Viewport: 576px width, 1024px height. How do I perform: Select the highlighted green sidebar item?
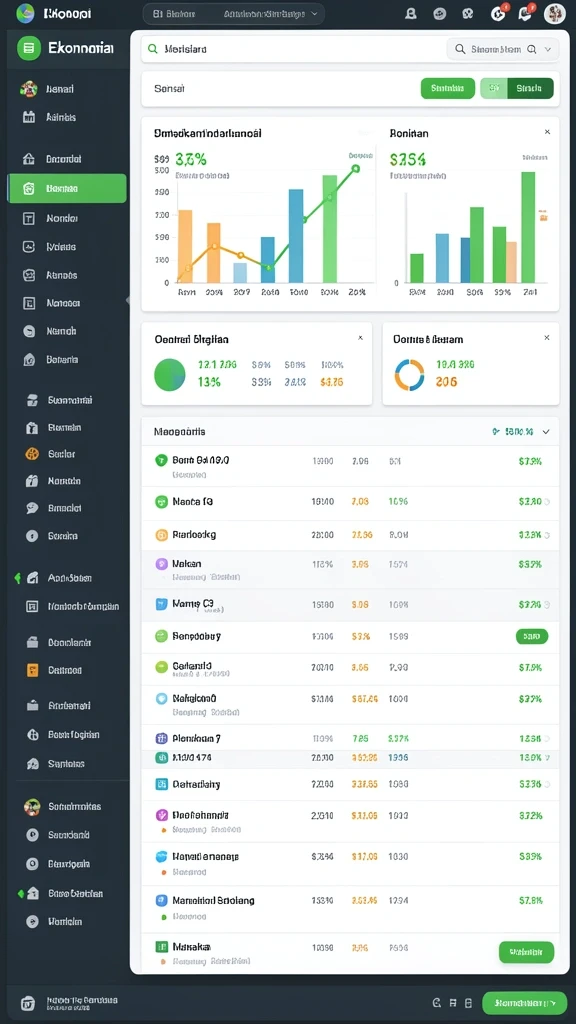pos(67,188)
